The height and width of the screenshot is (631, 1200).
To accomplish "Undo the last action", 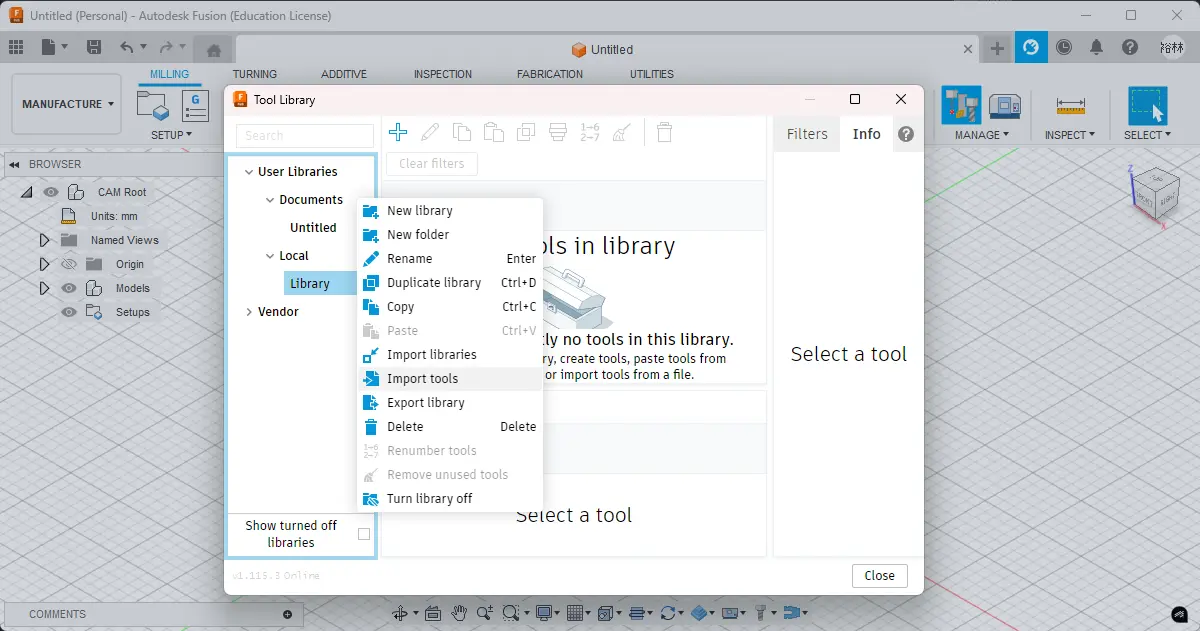I will (x=126, y=47).
